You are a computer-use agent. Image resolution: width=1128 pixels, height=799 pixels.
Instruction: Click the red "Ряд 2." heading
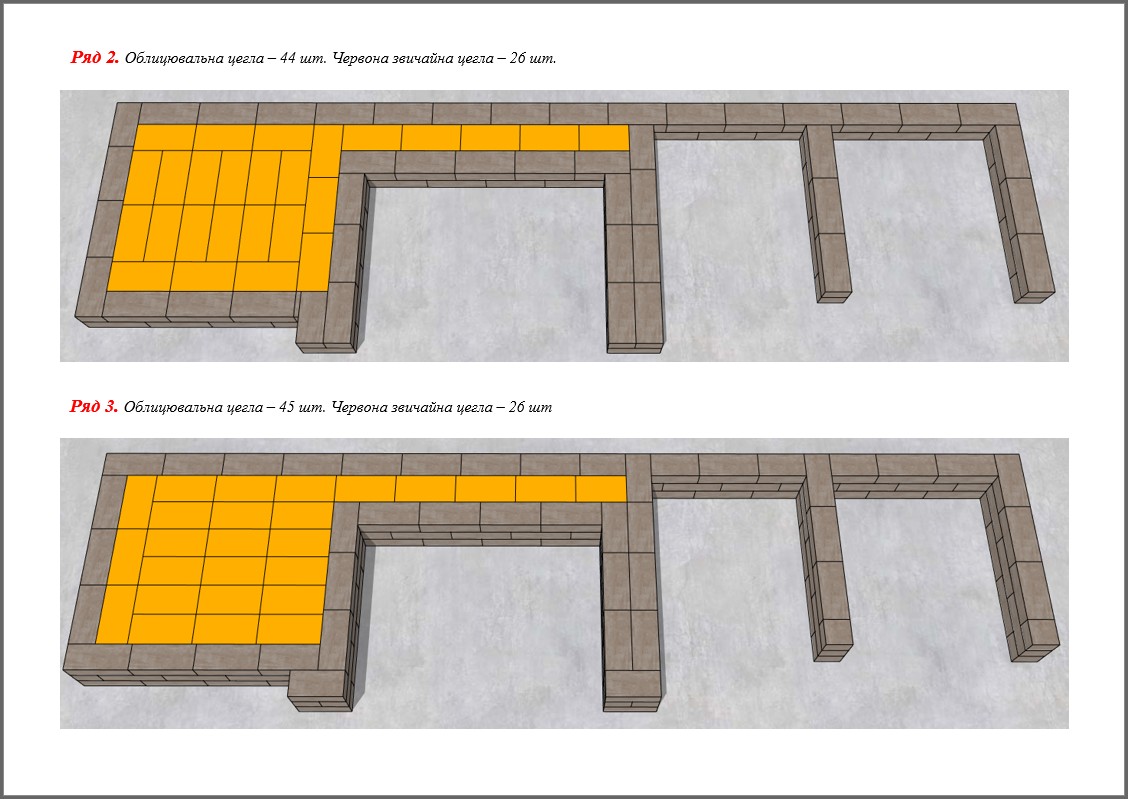[95, 58]
